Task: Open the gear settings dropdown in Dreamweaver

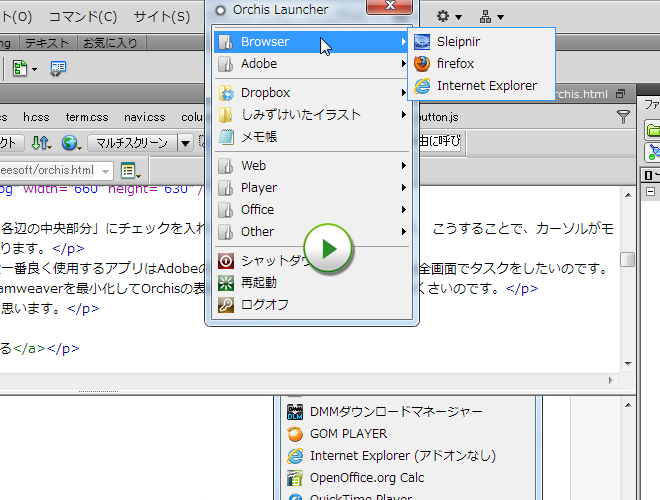Action: [x=449, y=17]
